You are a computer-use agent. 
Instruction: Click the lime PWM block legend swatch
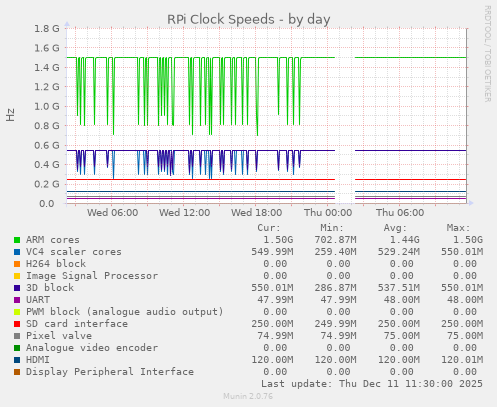point(17,312)
